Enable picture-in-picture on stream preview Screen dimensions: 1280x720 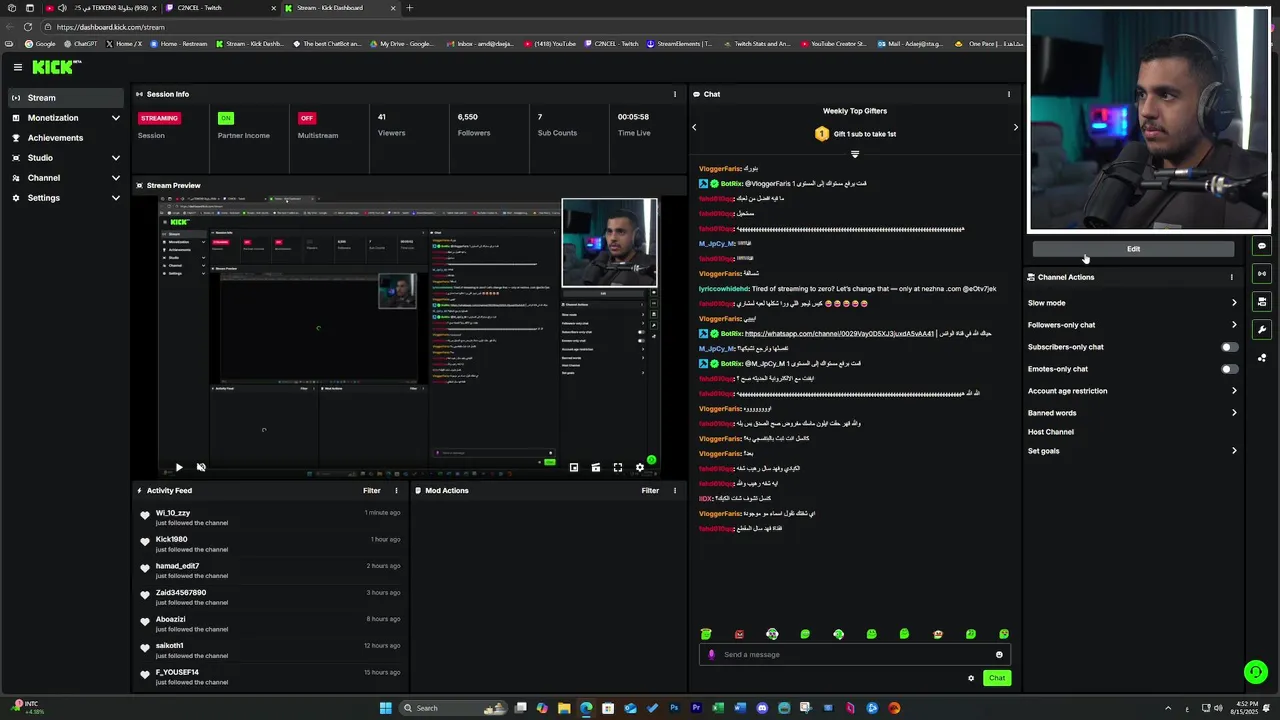tap(574, 467)
